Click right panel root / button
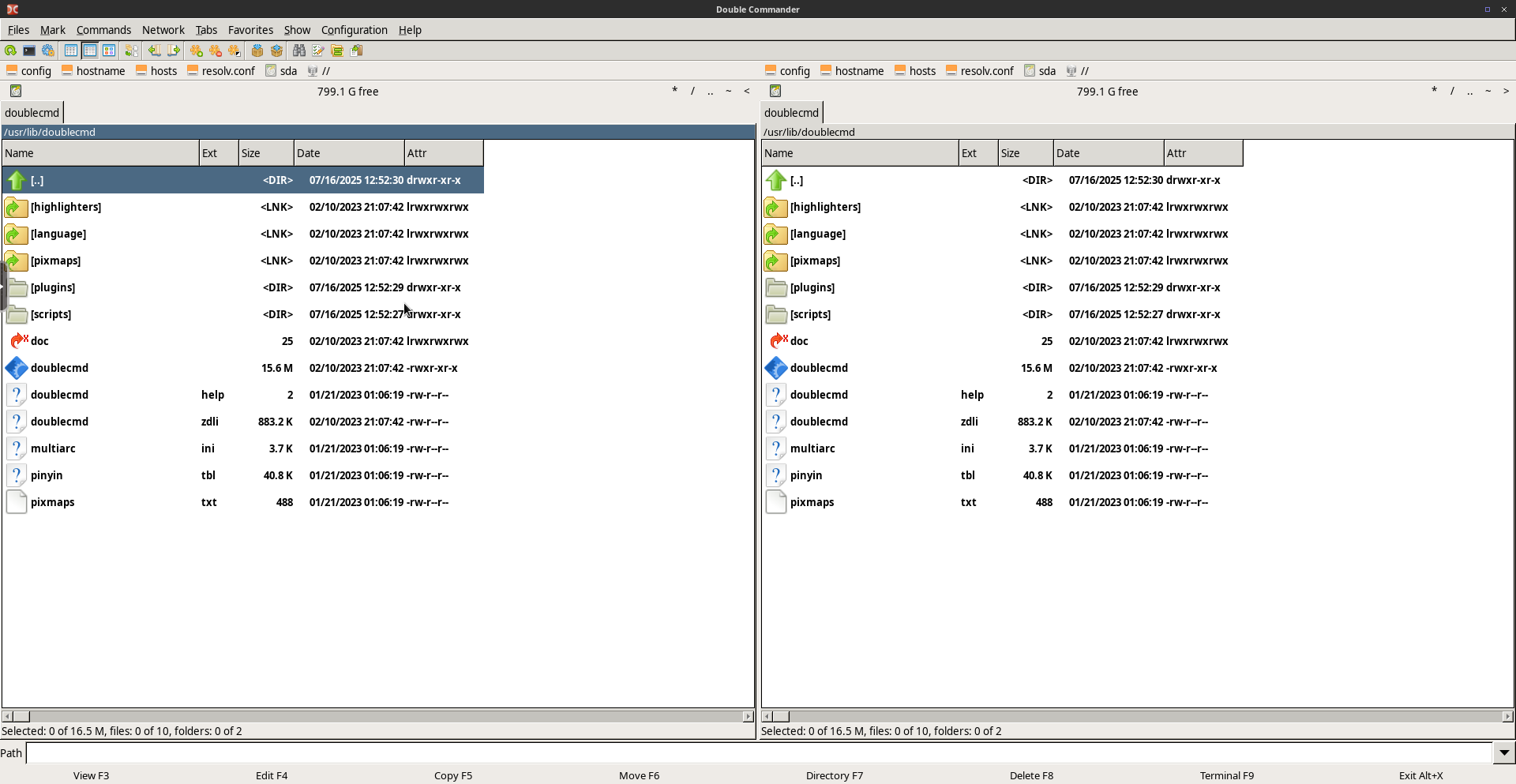This screenshot has height=784, width=1516. (1452, 92)
